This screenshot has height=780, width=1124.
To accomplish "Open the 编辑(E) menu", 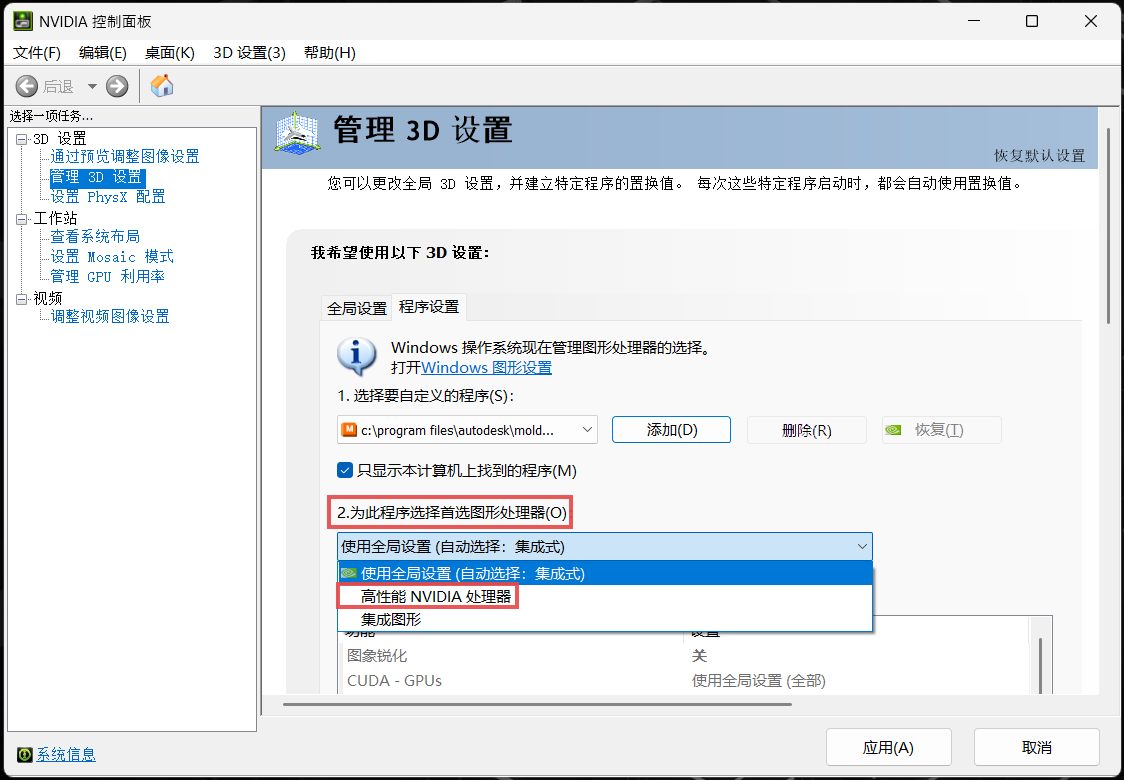I will pos(103,53).
